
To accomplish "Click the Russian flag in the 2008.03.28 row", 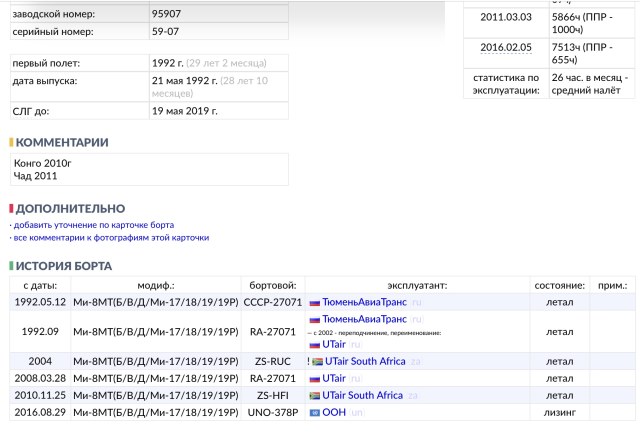I will point(314,378).
